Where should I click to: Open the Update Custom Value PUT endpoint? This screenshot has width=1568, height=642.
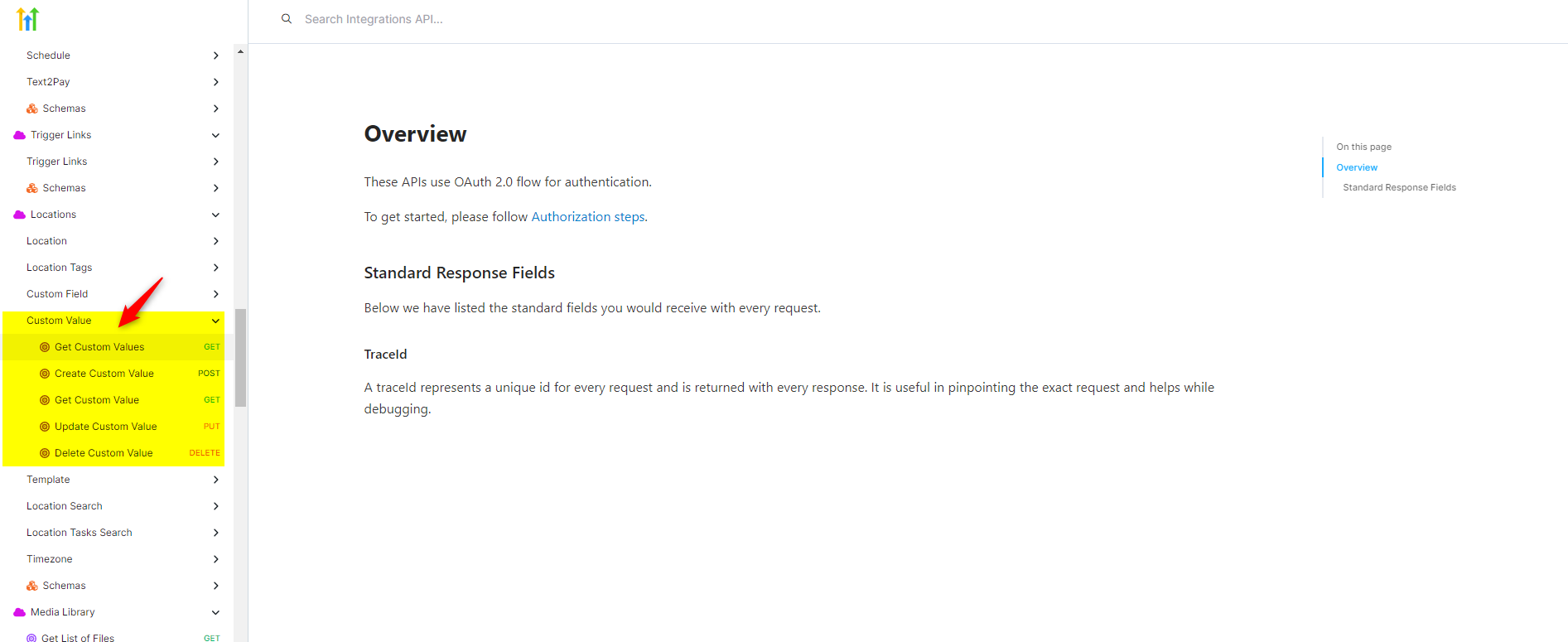[x=114, y=427]
